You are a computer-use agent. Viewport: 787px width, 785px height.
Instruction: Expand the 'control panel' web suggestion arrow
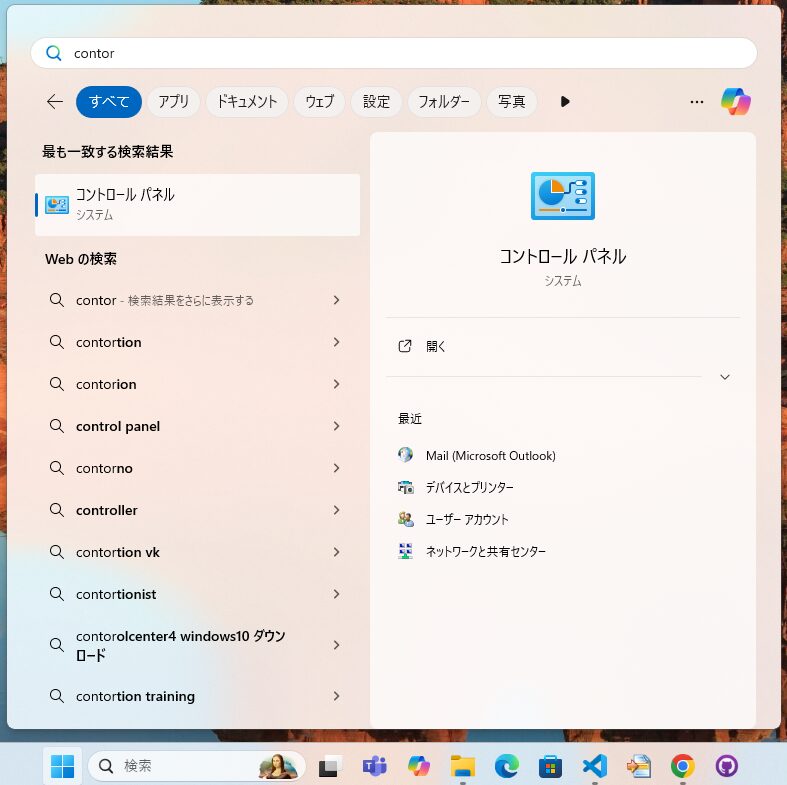[x=336, y=426]
